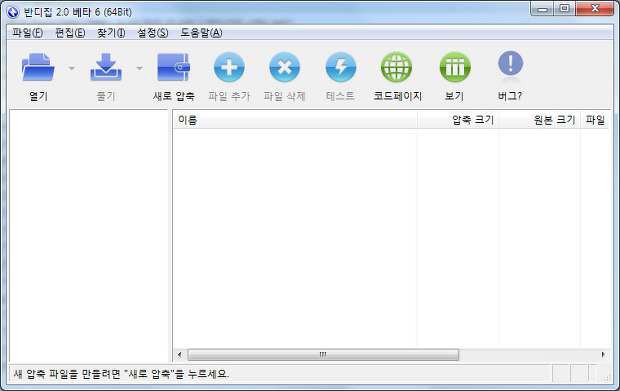Image resolution: width=620 pixels, height=391 pixels.
Task: Open the 설정(S) menu
Action: point(152,33)
